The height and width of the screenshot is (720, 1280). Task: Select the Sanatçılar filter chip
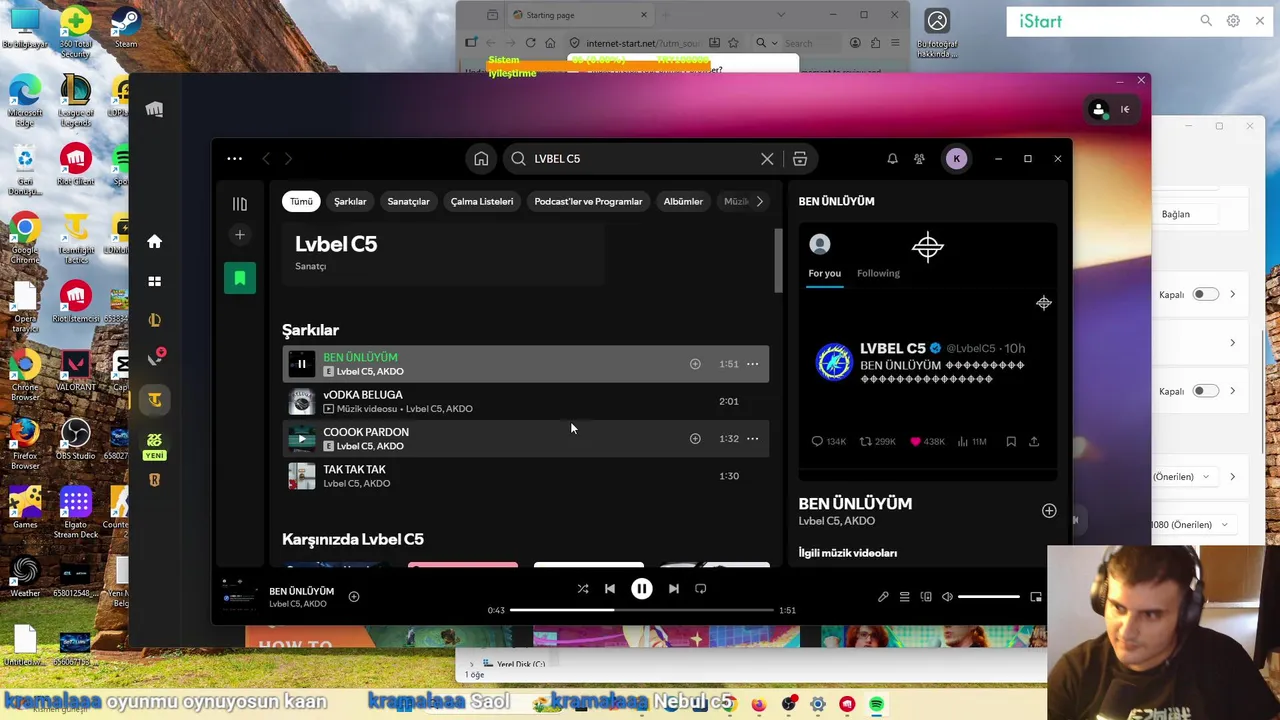[408, 201]
